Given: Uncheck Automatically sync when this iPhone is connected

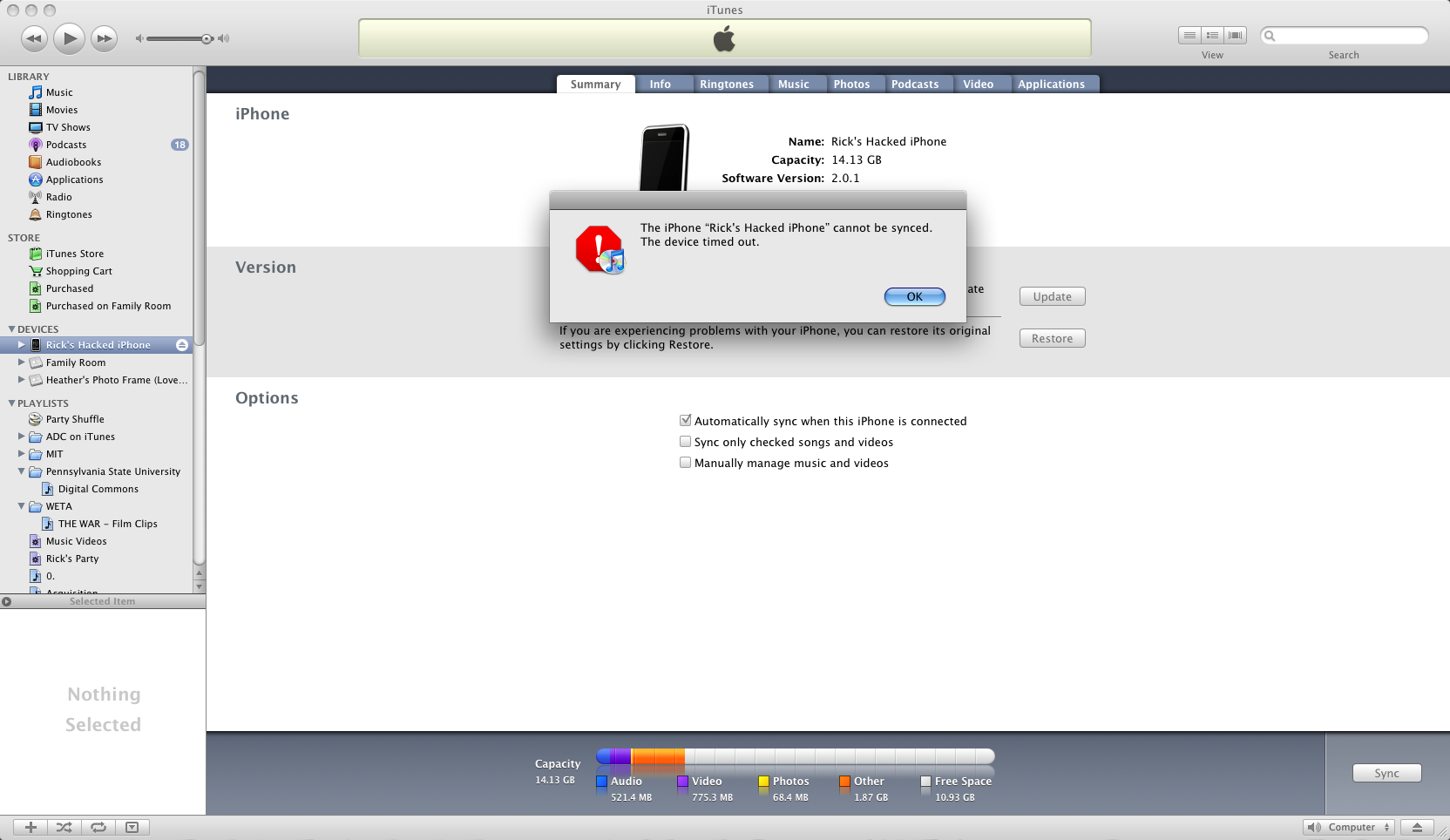Looking at the screenshot, I should (685, 420).
